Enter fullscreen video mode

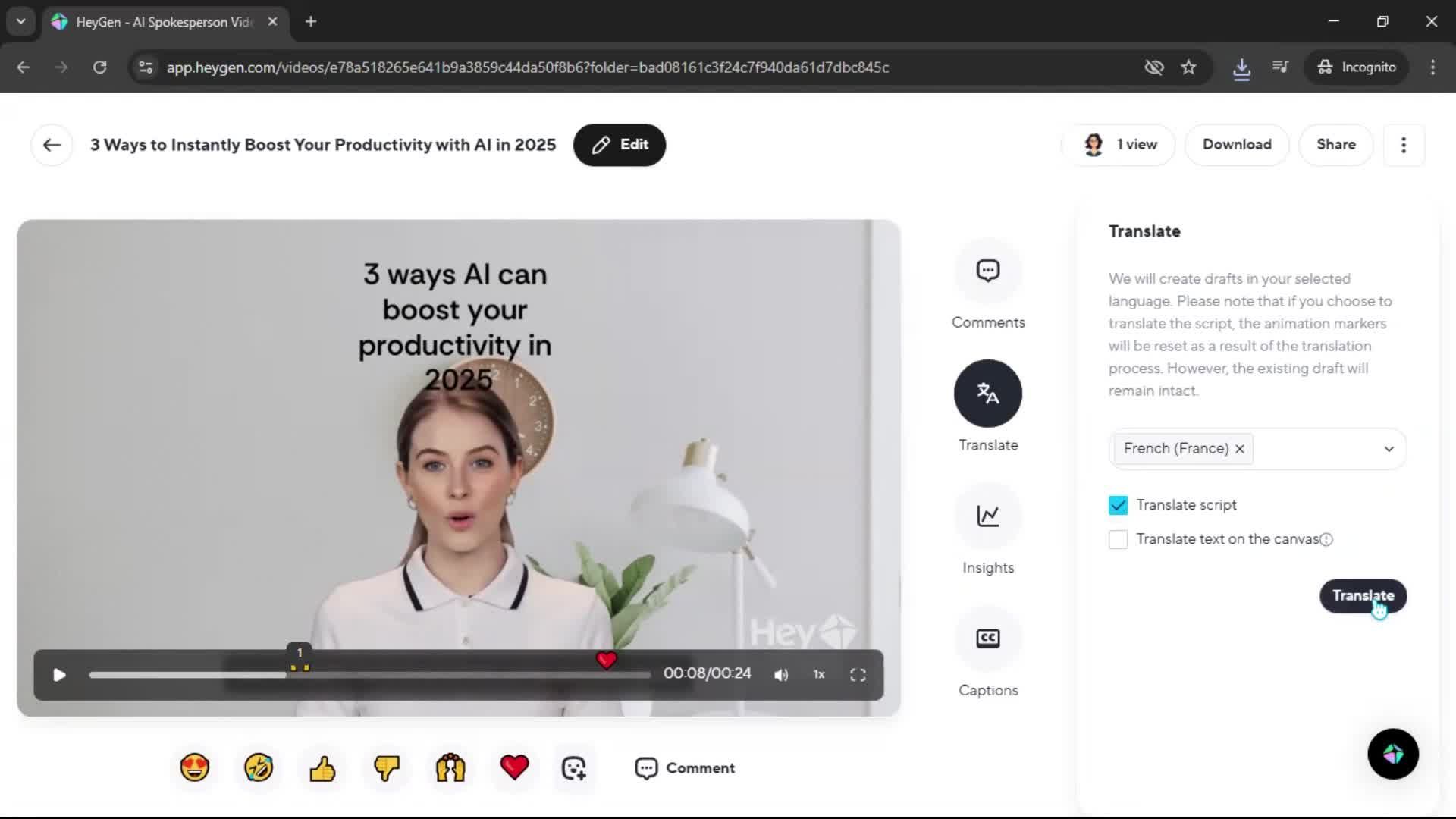pos(858,675)
